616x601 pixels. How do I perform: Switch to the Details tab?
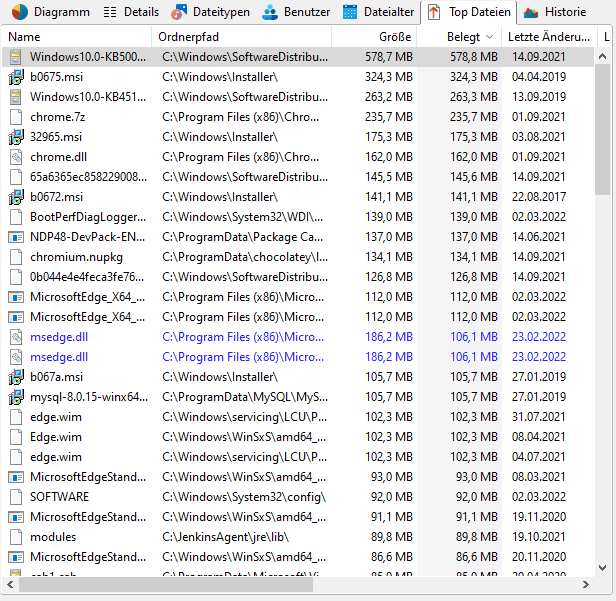[131, 12]
